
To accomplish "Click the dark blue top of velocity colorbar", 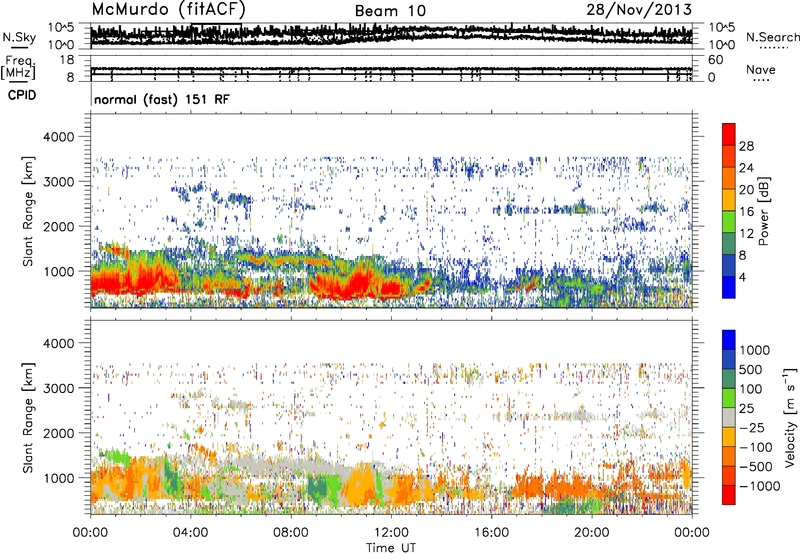I will tap(729, 340).
